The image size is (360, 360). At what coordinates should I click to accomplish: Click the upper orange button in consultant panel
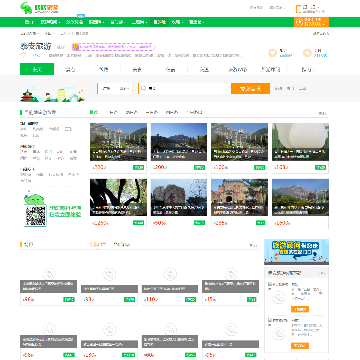pos(300,309)
